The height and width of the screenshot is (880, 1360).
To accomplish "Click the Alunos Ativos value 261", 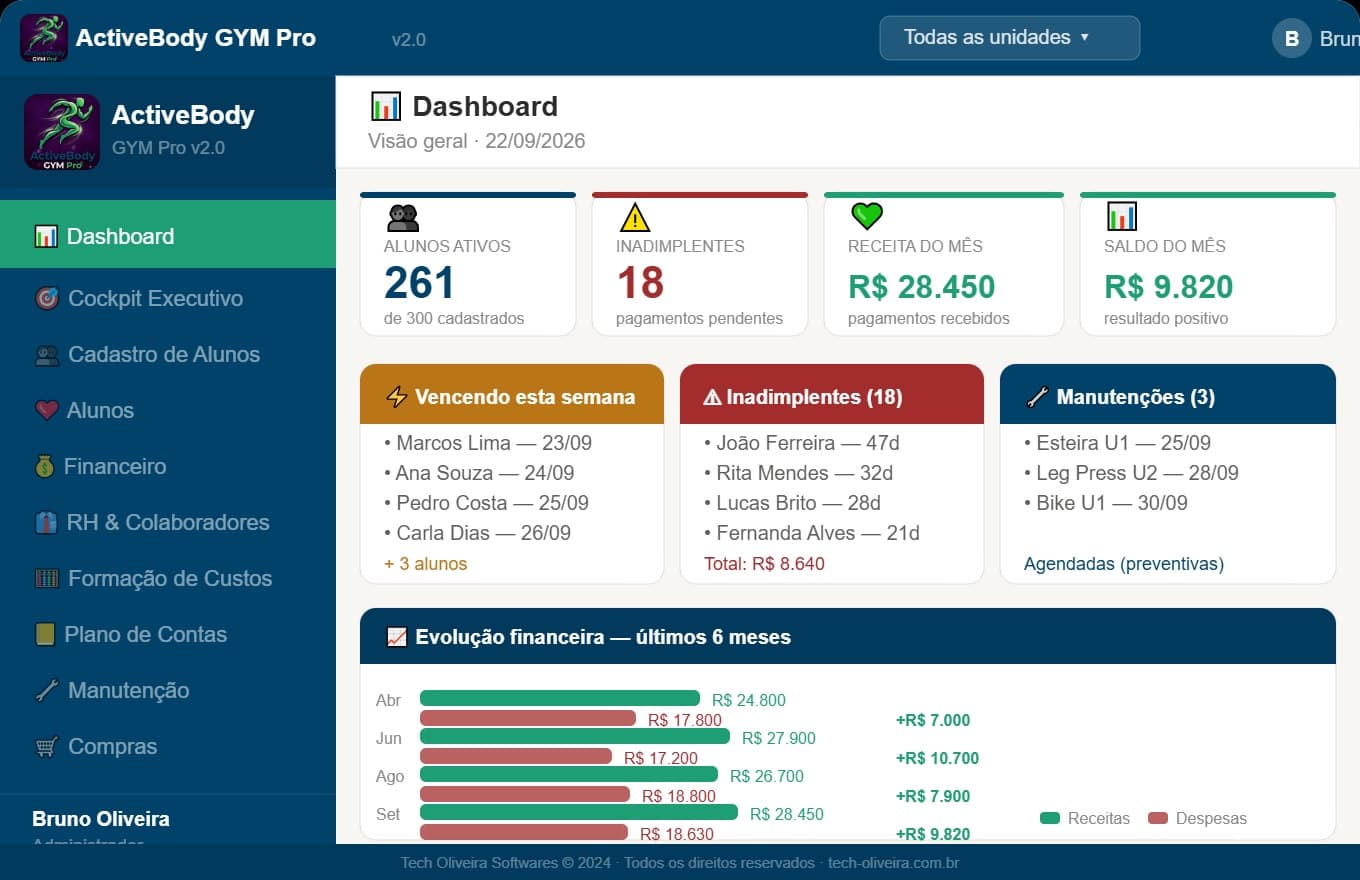I will click(x=419, y=283).
